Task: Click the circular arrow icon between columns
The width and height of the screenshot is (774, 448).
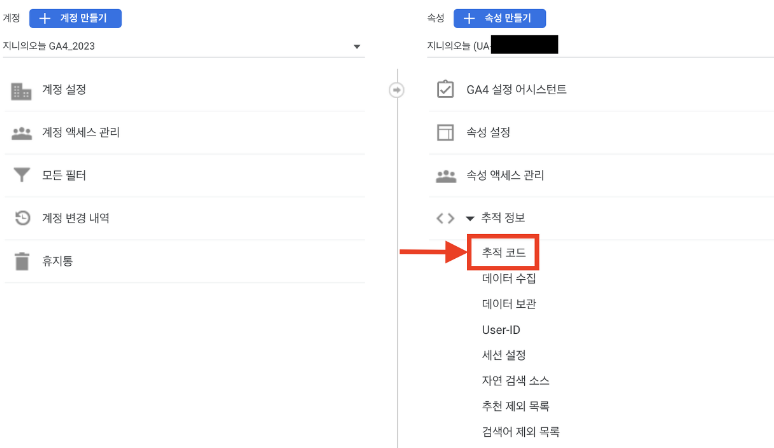Action: [396, 90]
